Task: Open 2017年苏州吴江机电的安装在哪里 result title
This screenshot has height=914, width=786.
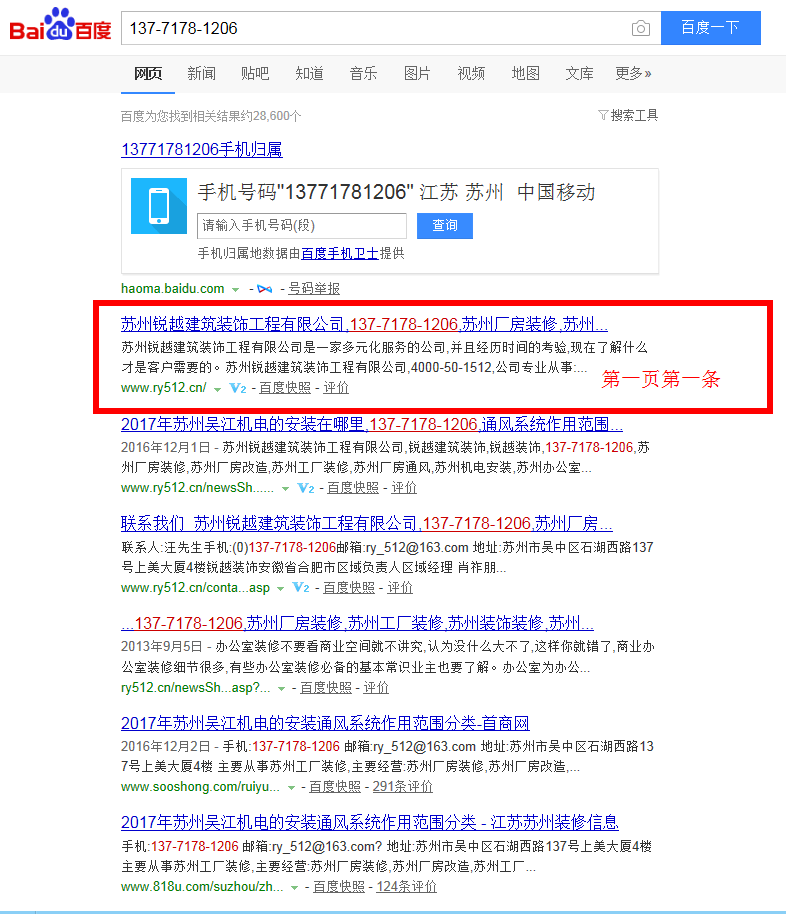Action: [372, 424]
